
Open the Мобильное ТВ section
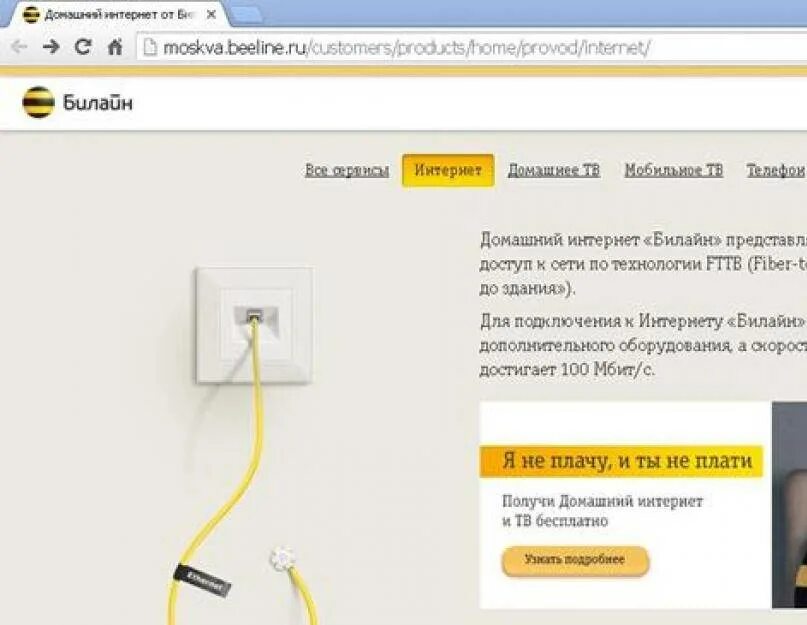(674, 170)
